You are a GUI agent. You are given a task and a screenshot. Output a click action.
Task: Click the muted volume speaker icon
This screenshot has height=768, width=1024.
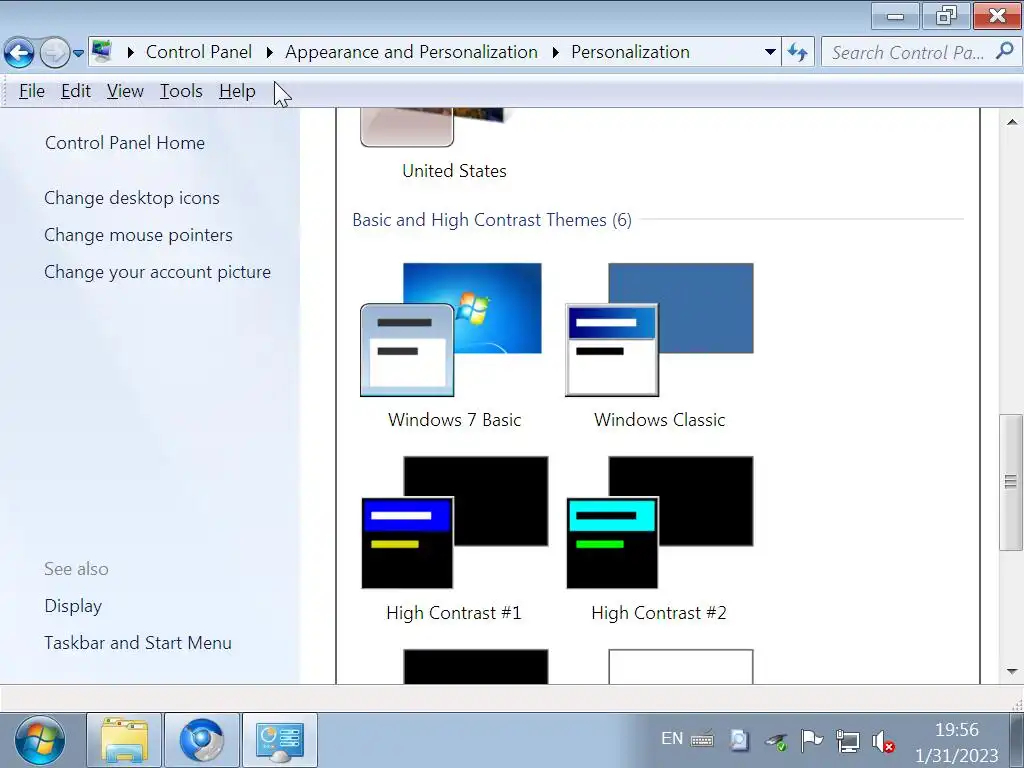click(883, 741)
